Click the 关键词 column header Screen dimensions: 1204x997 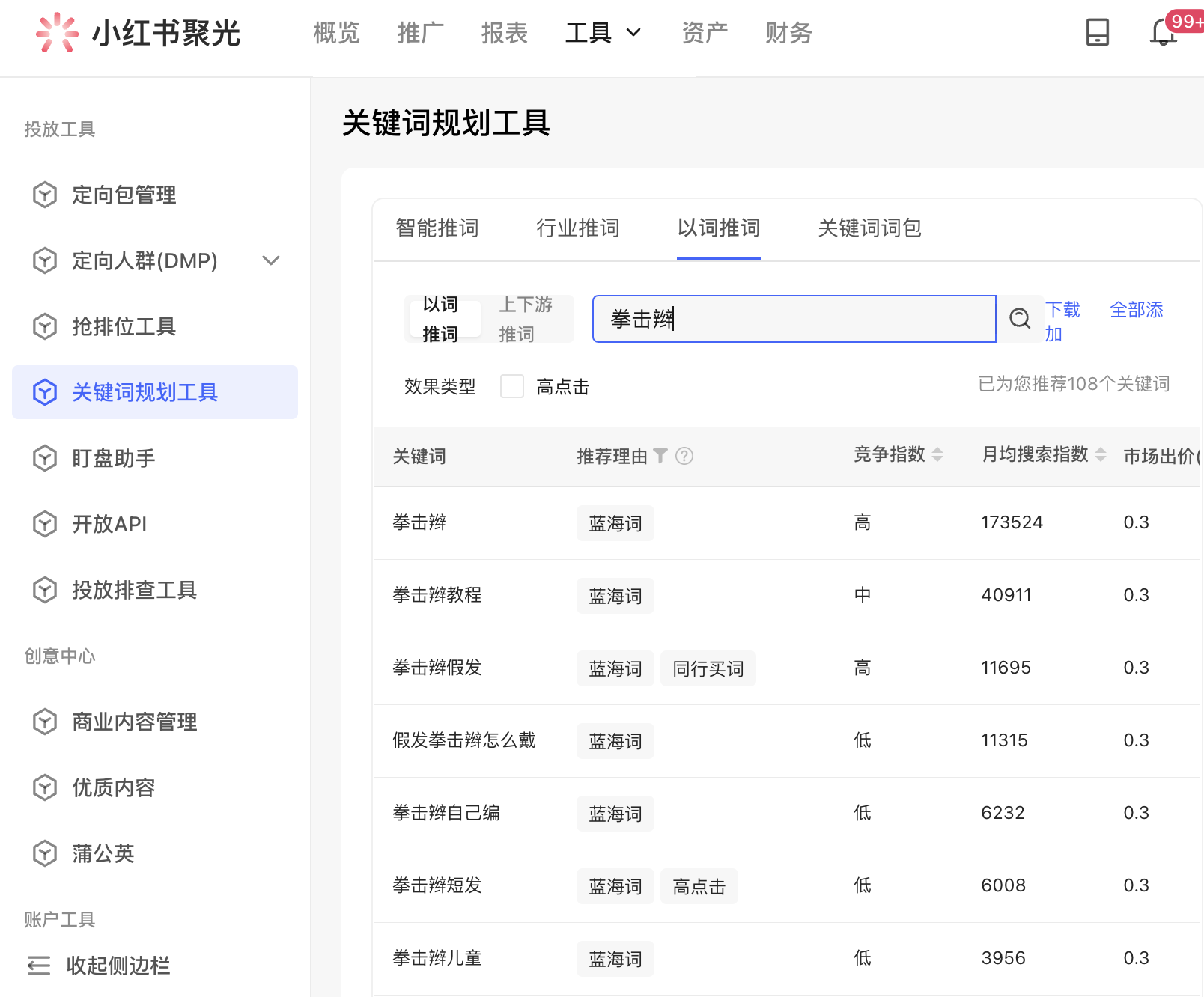coord(419,456)
